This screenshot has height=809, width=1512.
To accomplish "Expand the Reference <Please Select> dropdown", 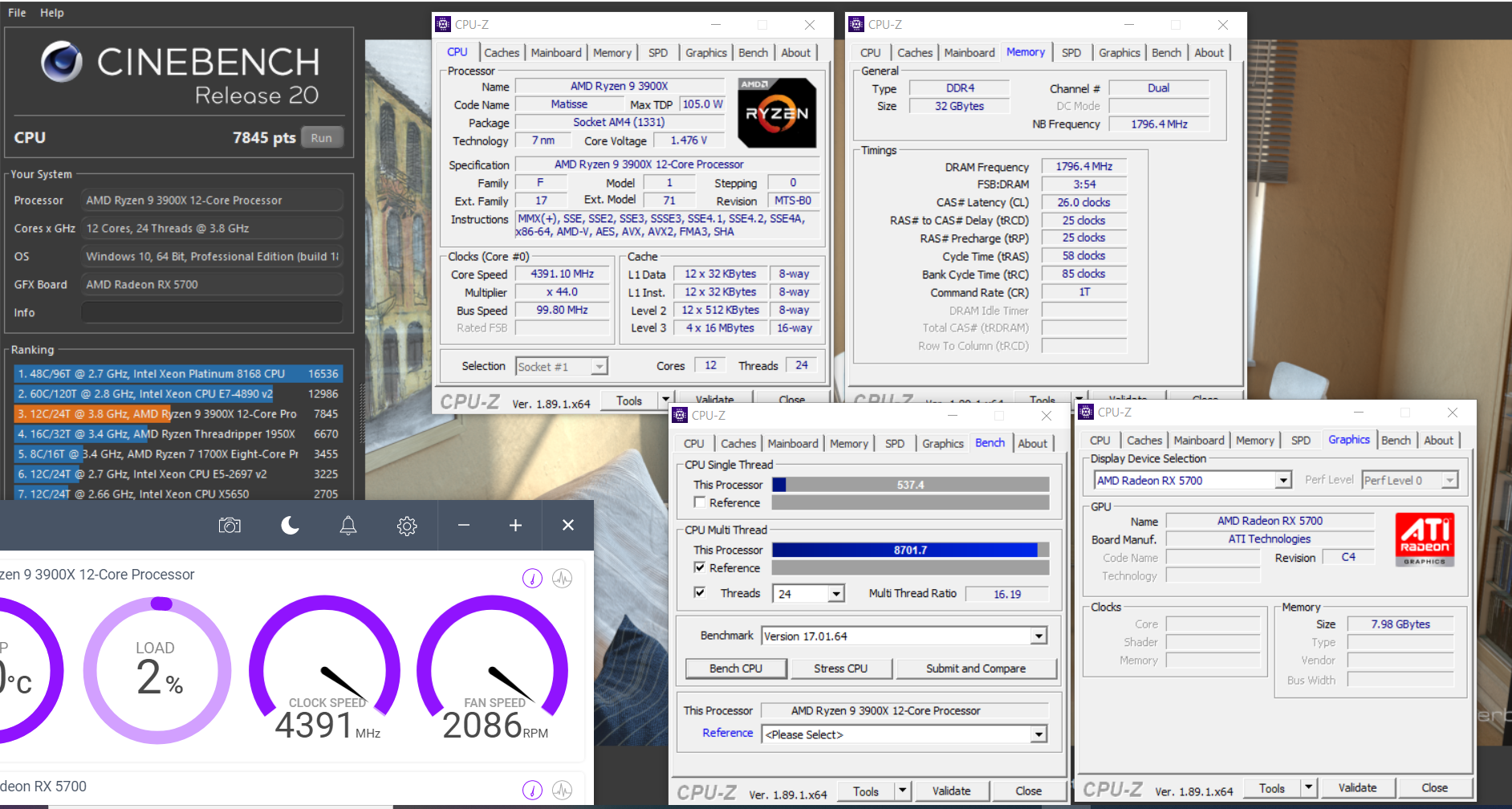I will pos(1039,734).
